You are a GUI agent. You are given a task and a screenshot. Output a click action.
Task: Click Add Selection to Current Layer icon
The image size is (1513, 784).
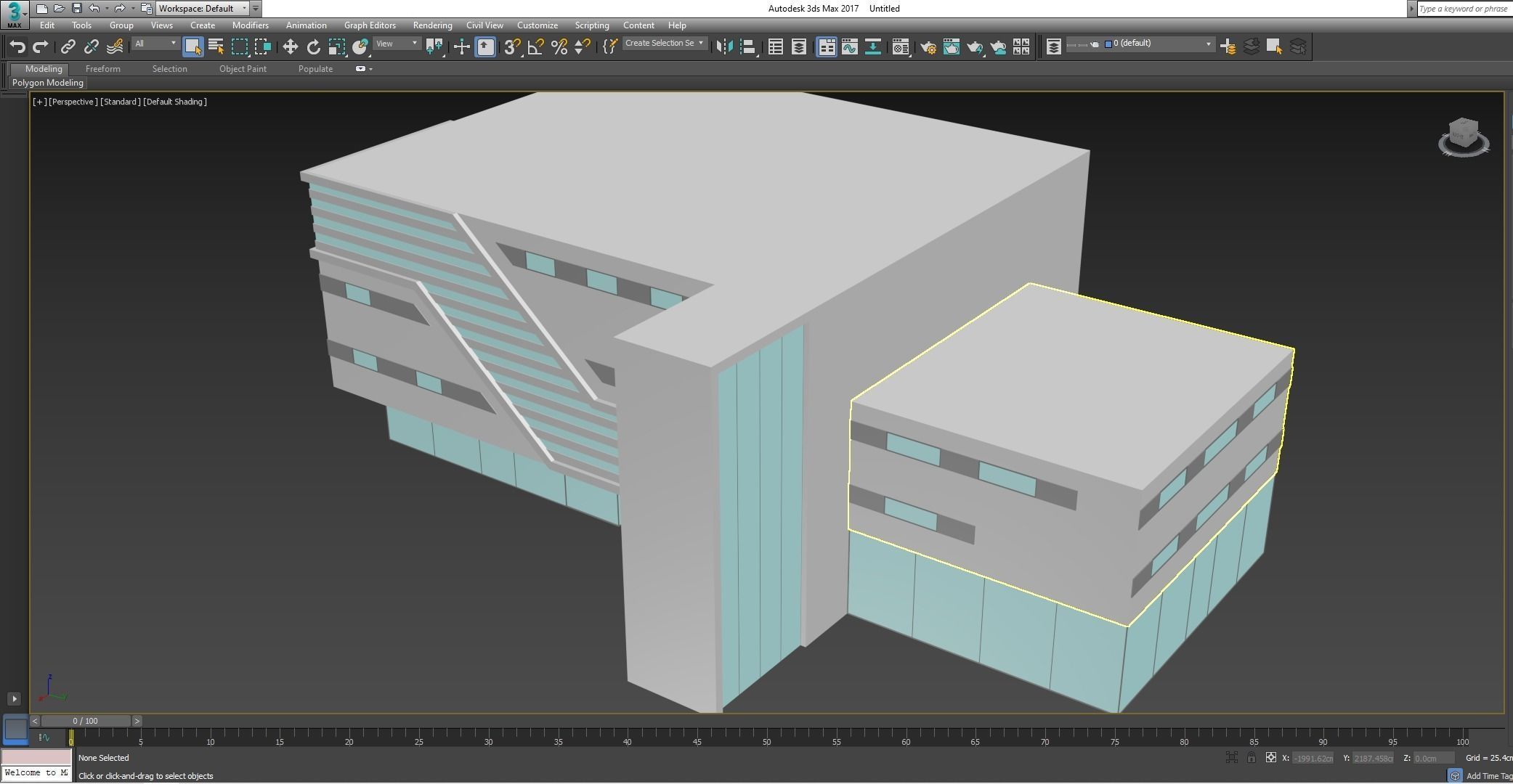click(x=1251, y=46)
